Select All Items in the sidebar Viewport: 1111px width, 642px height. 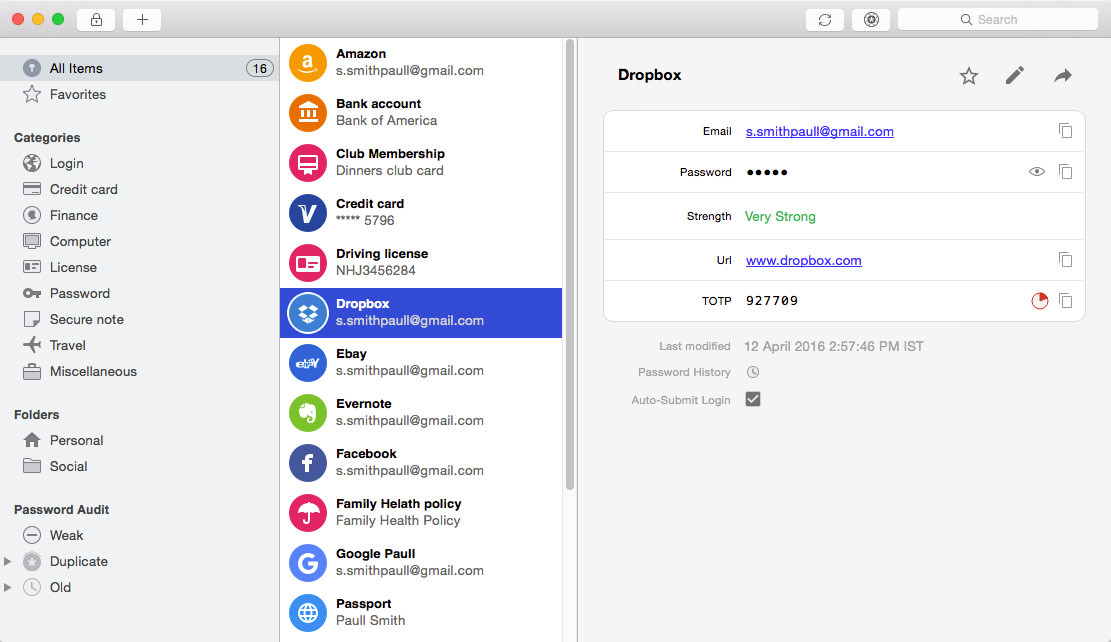[139, 68]
